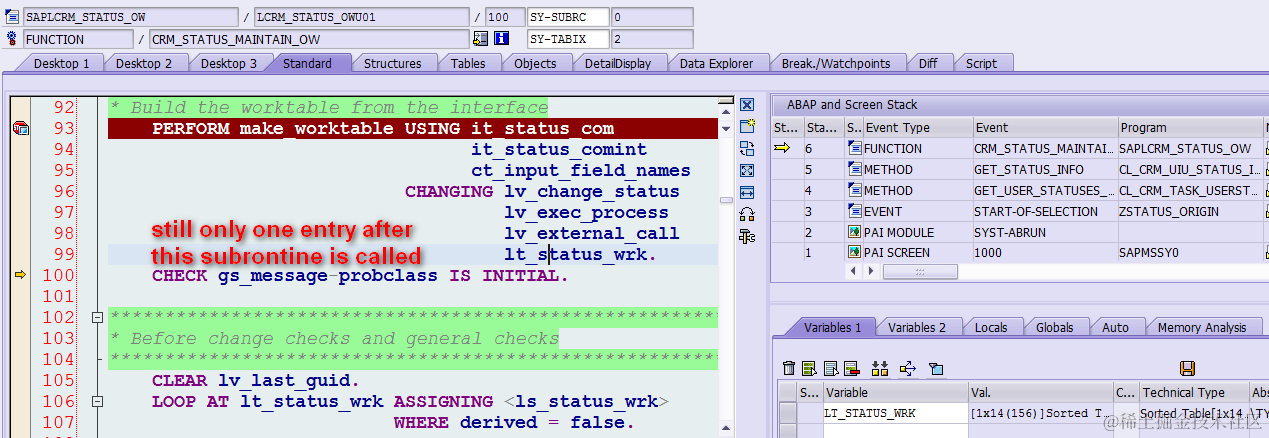Switch to the Desktop 1 tab
The height and width of the screenshot is (438, 1269).
62,63
